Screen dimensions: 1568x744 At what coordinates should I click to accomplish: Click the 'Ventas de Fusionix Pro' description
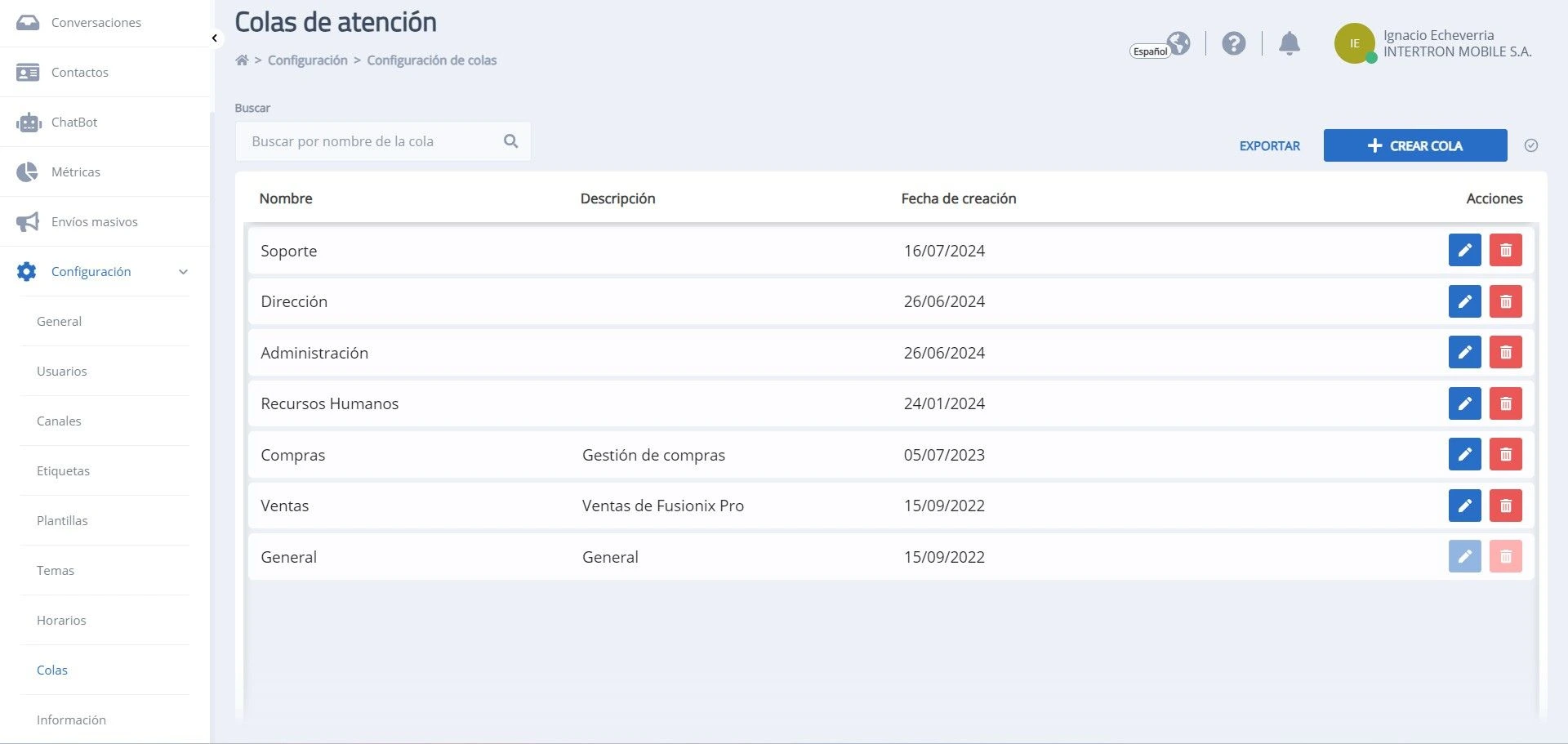click(663, 506)
